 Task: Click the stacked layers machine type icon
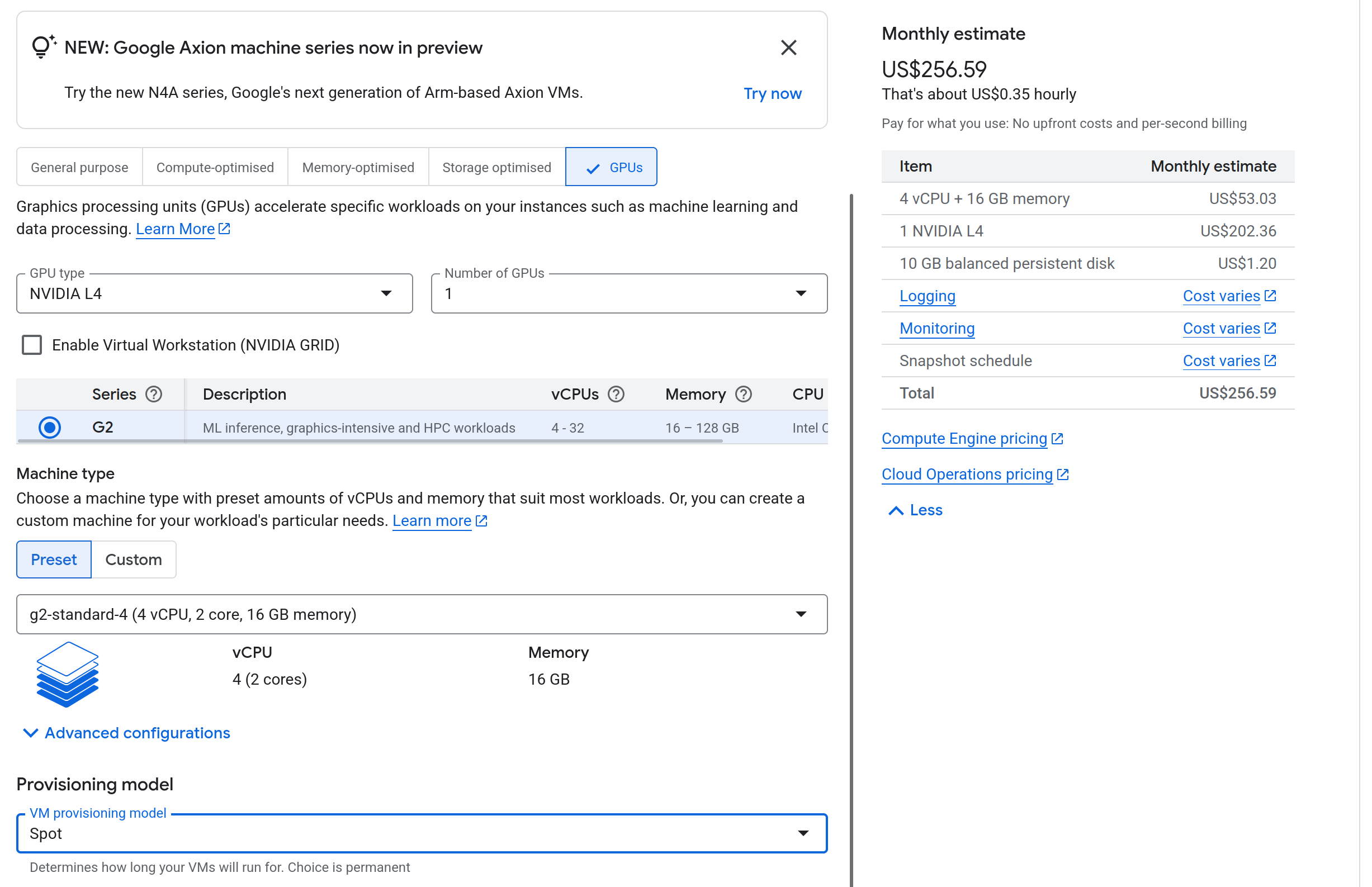67,674
